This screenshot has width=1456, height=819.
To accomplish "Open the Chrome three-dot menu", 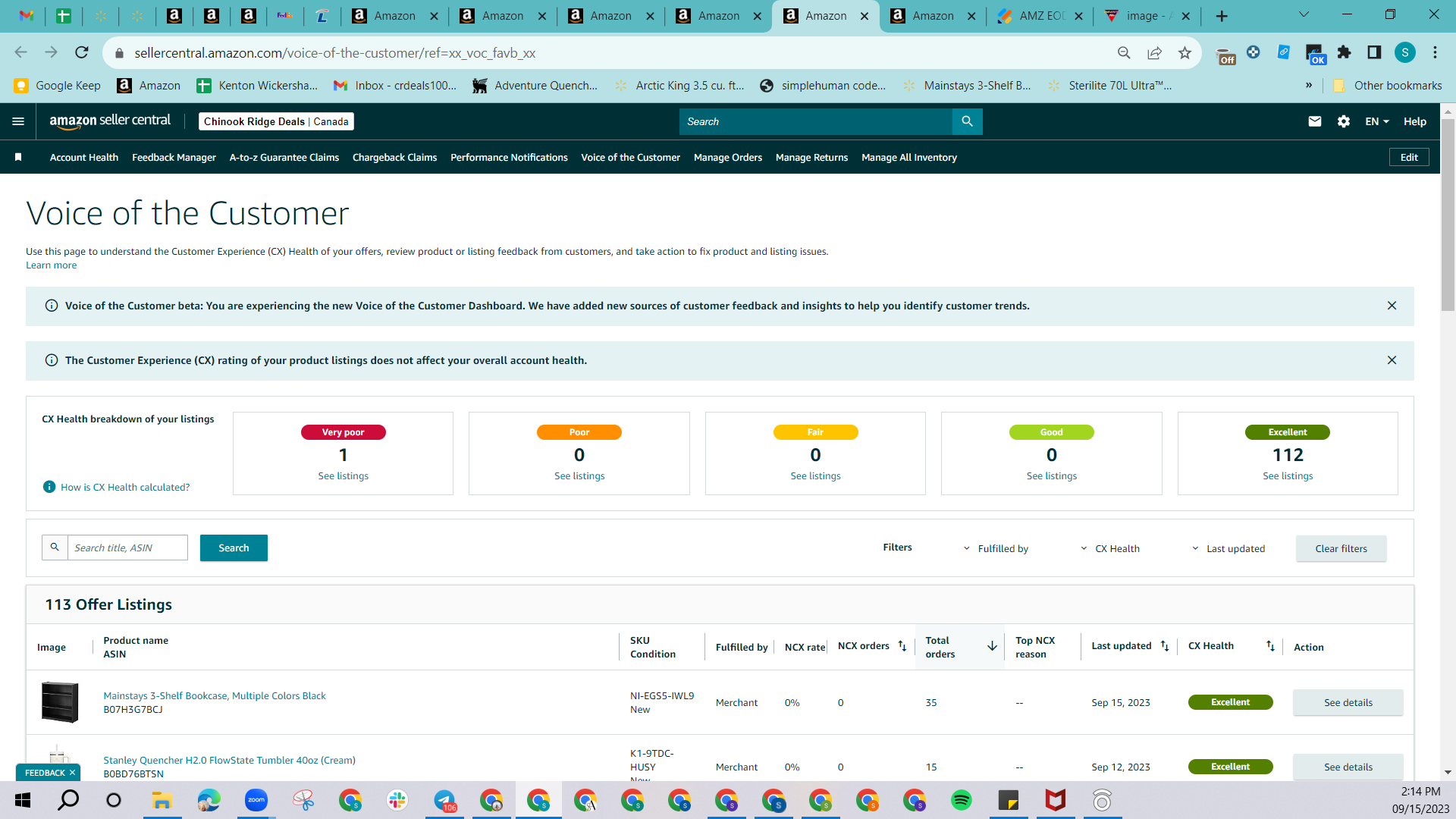I will pyautogui.click(x=1435, y=52).
